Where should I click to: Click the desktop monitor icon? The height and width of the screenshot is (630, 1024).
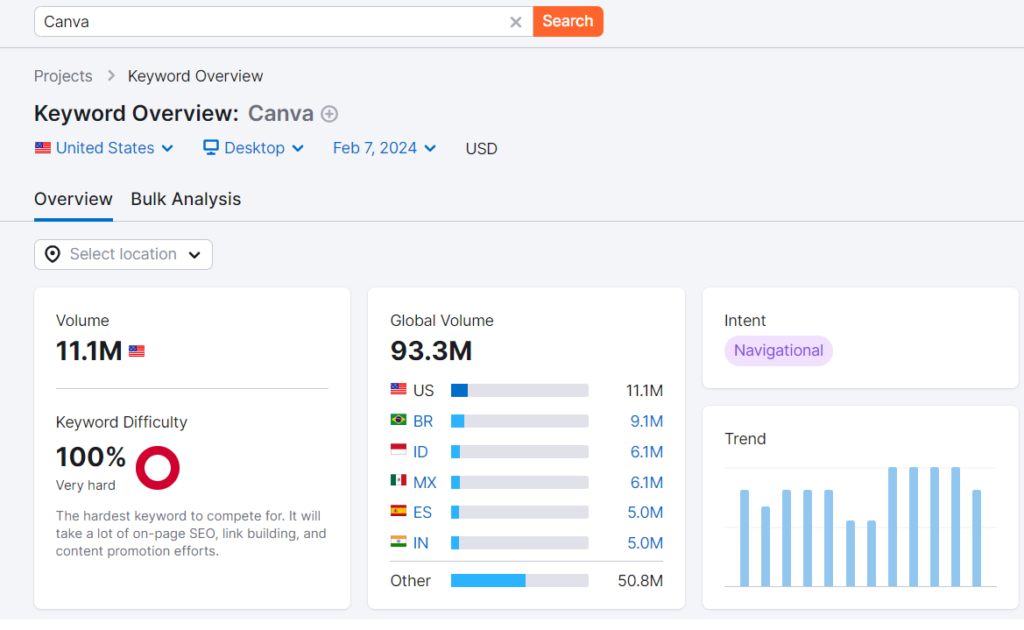tap(210, 147)
